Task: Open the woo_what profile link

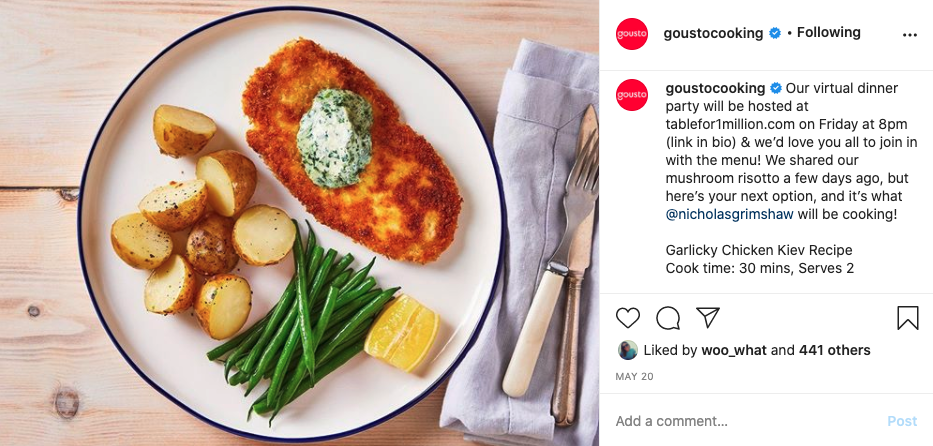Action: [735, 350]
